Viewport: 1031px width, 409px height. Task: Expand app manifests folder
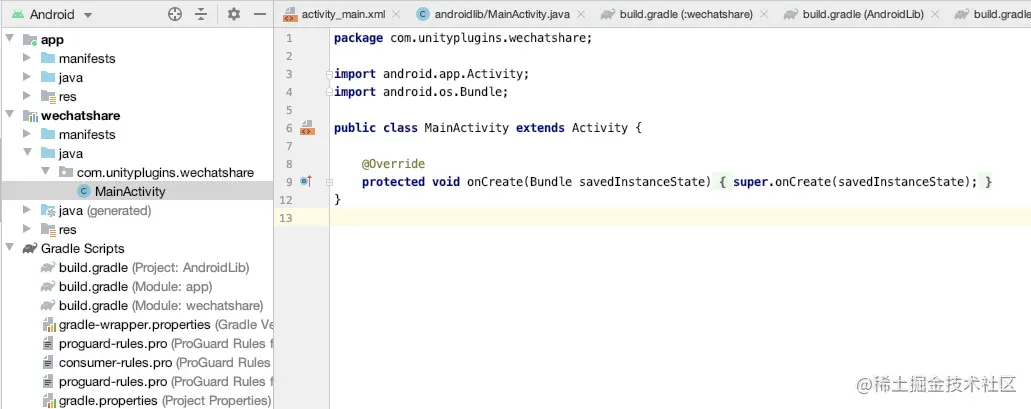27,58
